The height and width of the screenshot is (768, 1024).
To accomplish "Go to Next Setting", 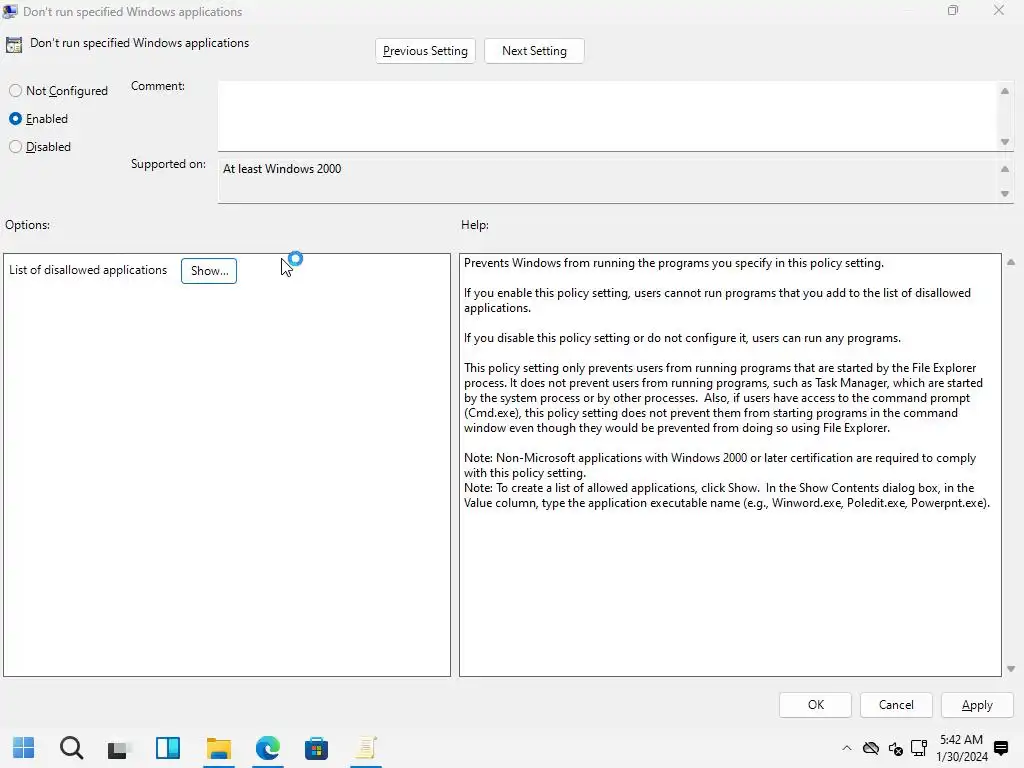I will point(534,51).
